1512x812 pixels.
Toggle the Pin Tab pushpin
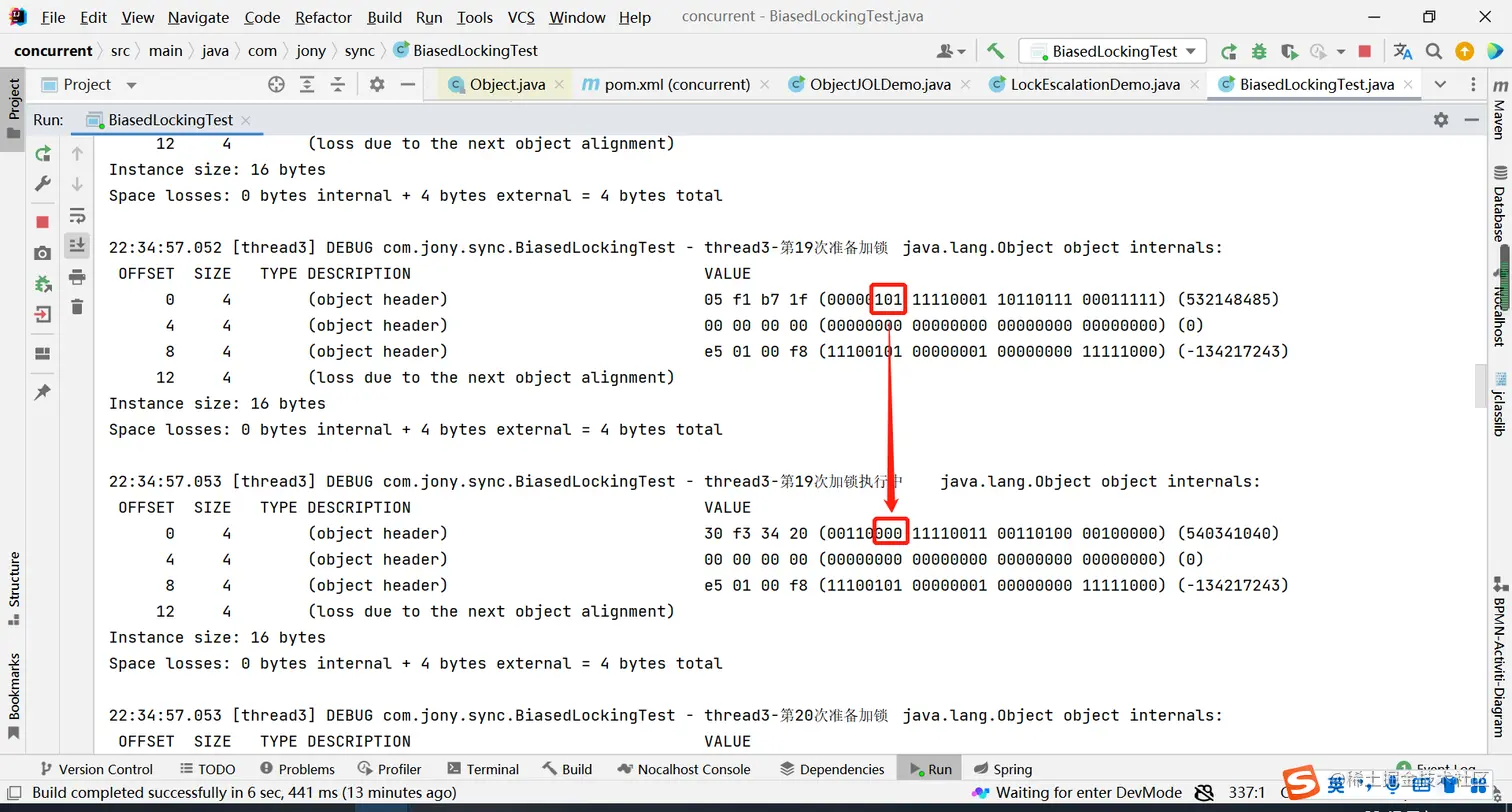pyautogui.click(x=43, y=393)
